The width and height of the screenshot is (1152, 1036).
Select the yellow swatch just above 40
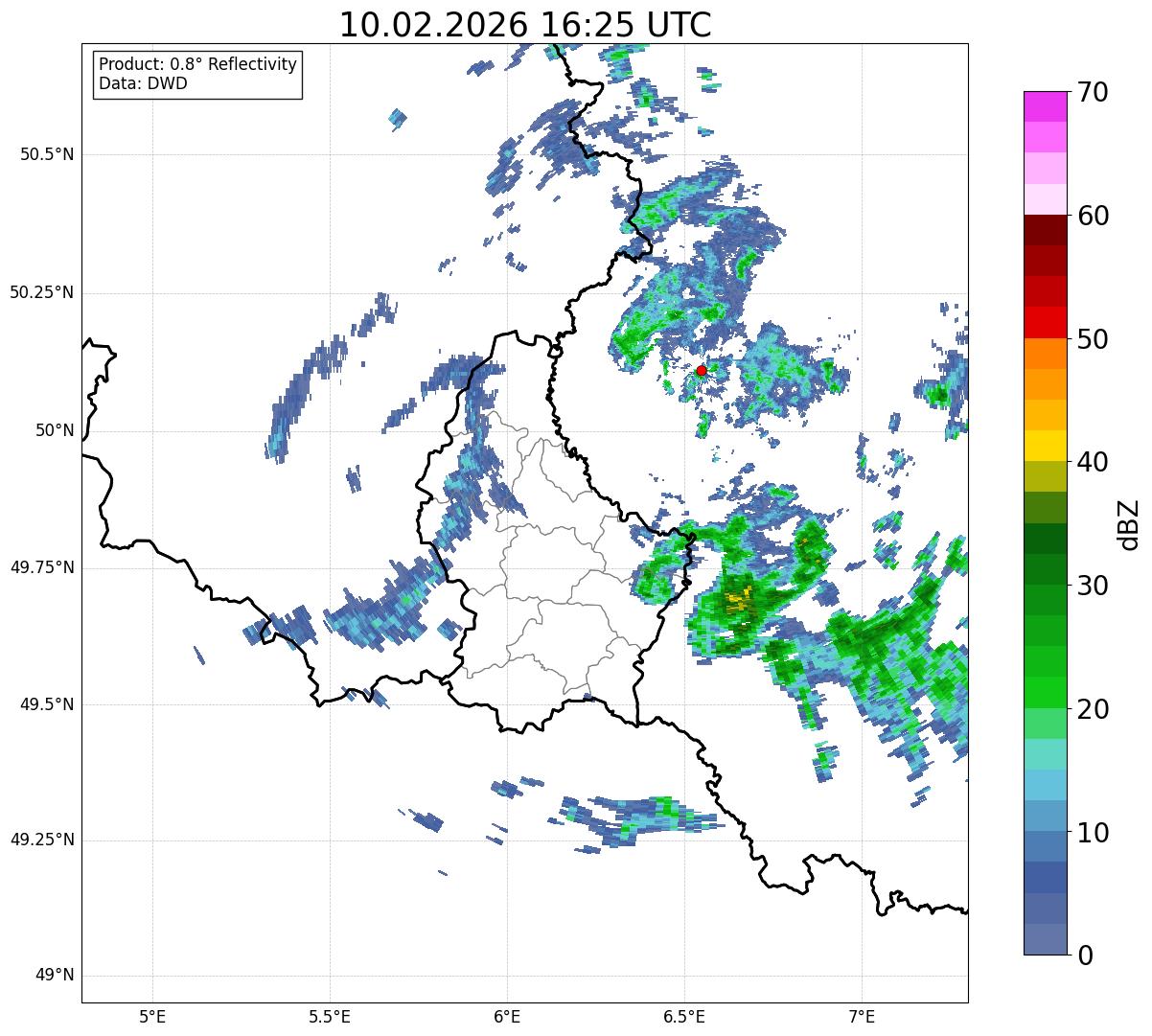point(1045,446)
